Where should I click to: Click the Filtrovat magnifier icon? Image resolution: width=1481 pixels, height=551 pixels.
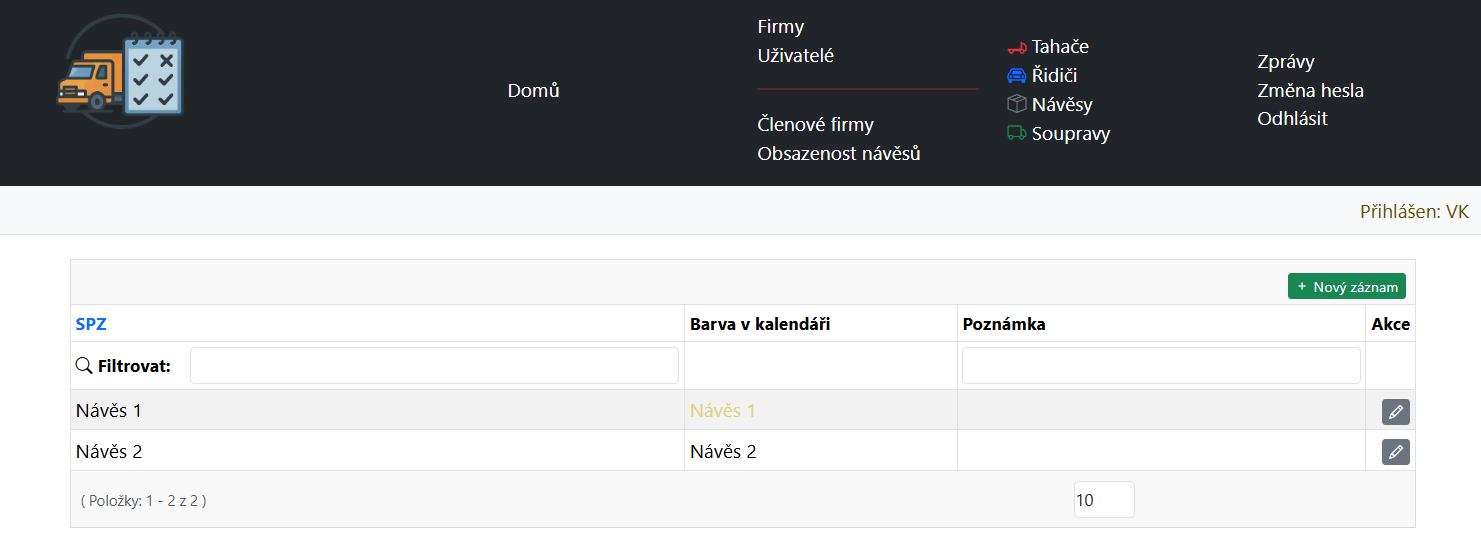(x=84, y=366)
